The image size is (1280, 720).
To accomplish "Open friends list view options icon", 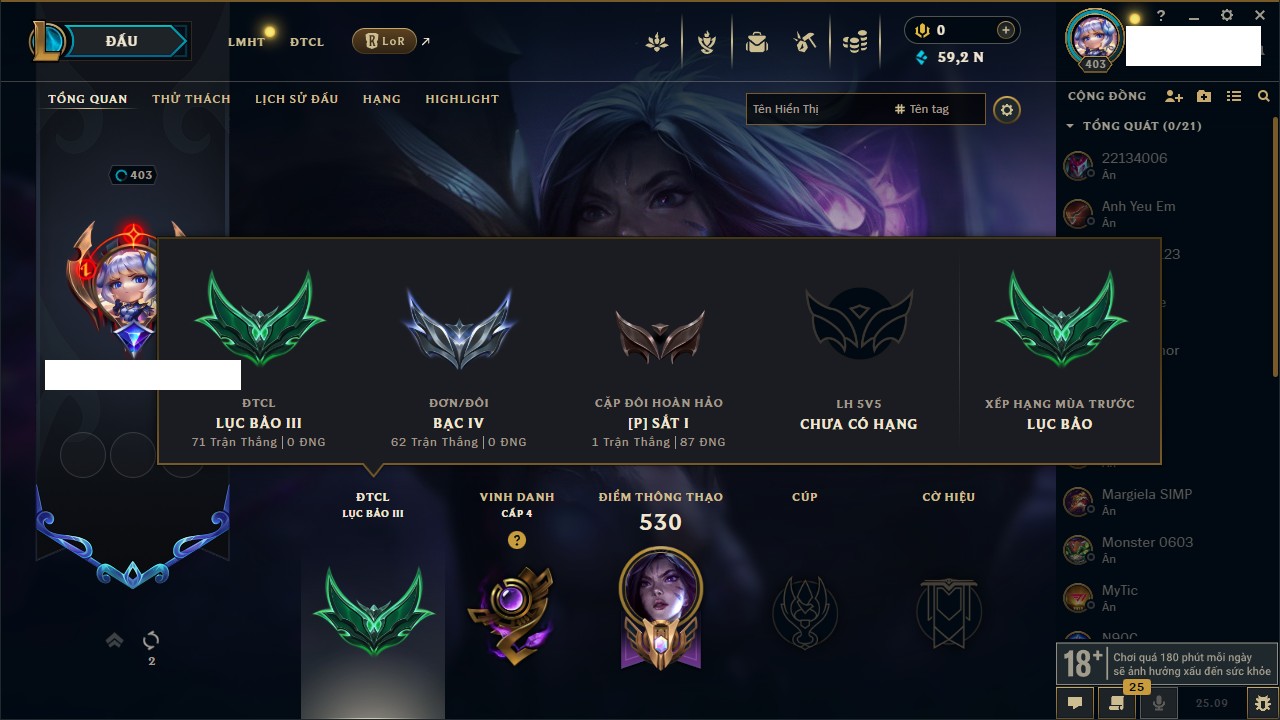I will pyautogui.click(x=1234, y=96).
